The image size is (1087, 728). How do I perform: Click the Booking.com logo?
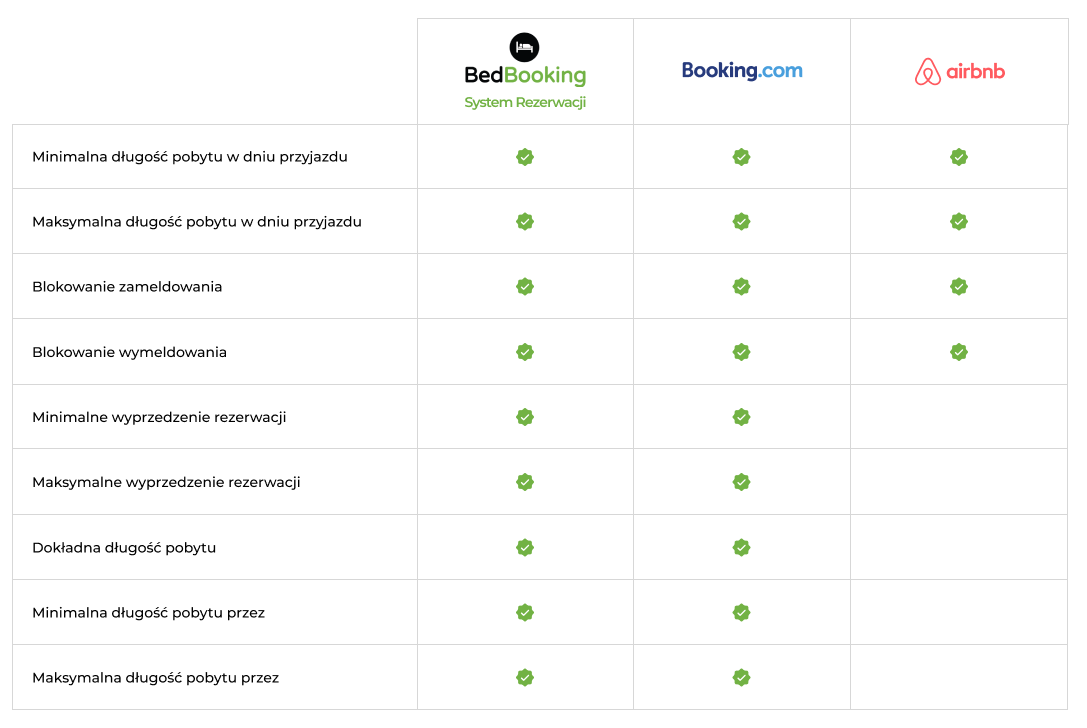(742, 71)
